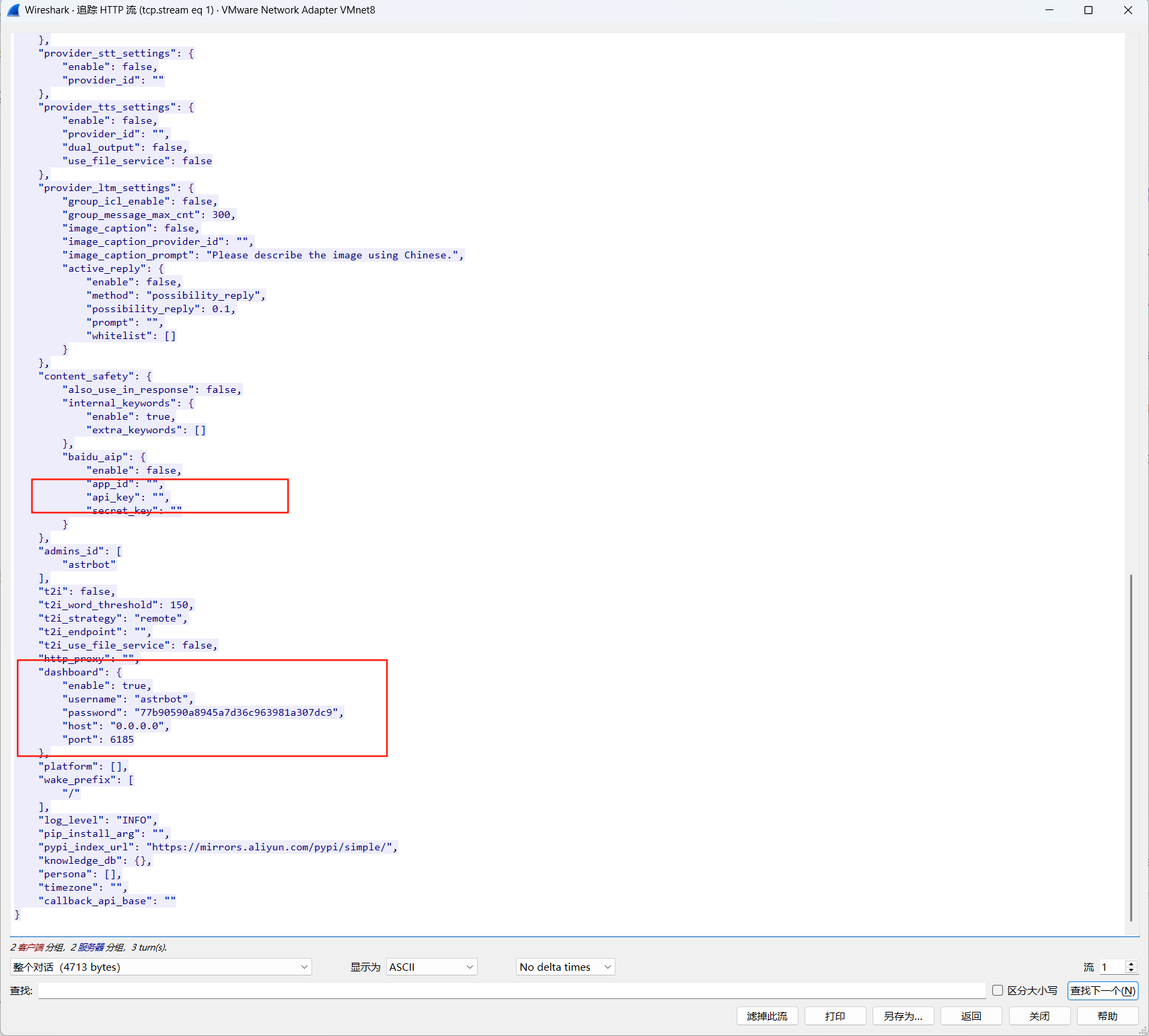Click the "callback_api_base" line
Screen dimensions: 1149x1036
coord(107,901)
